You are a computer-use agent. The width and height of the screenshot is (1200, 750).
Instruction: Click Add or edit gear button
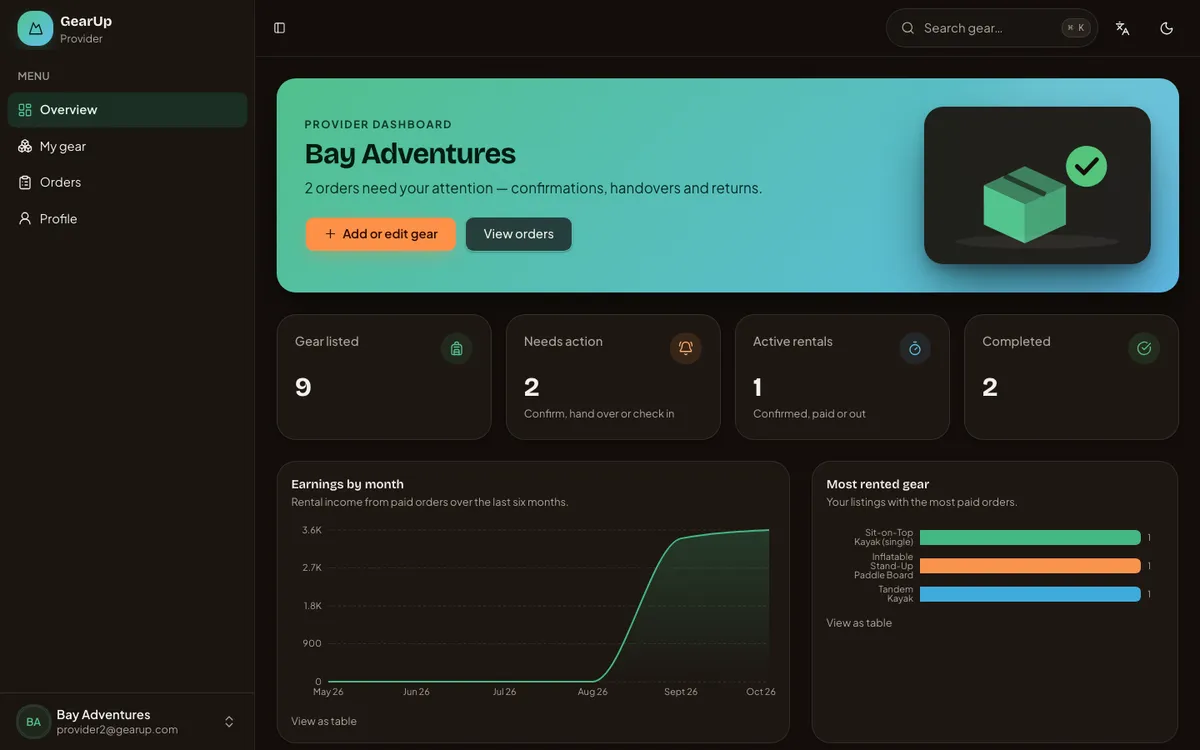coord(381,234)
